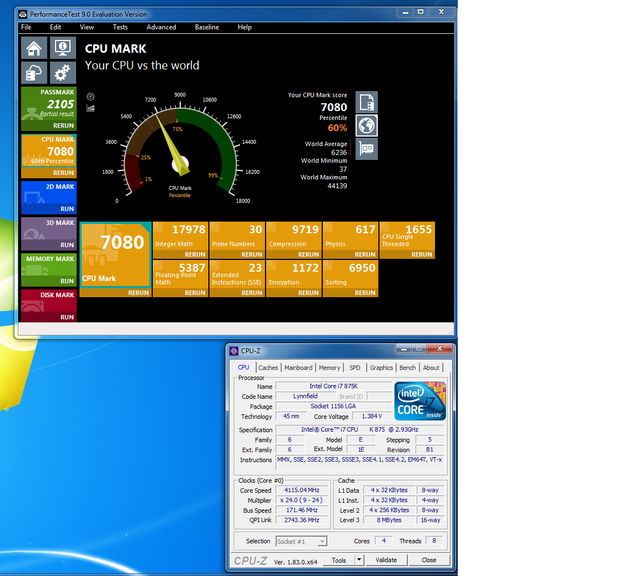Image resolution: width=640 pixels, height=576 pixels.
Task: Open the cloud baseline management icon
Action: tap(34, 73)
